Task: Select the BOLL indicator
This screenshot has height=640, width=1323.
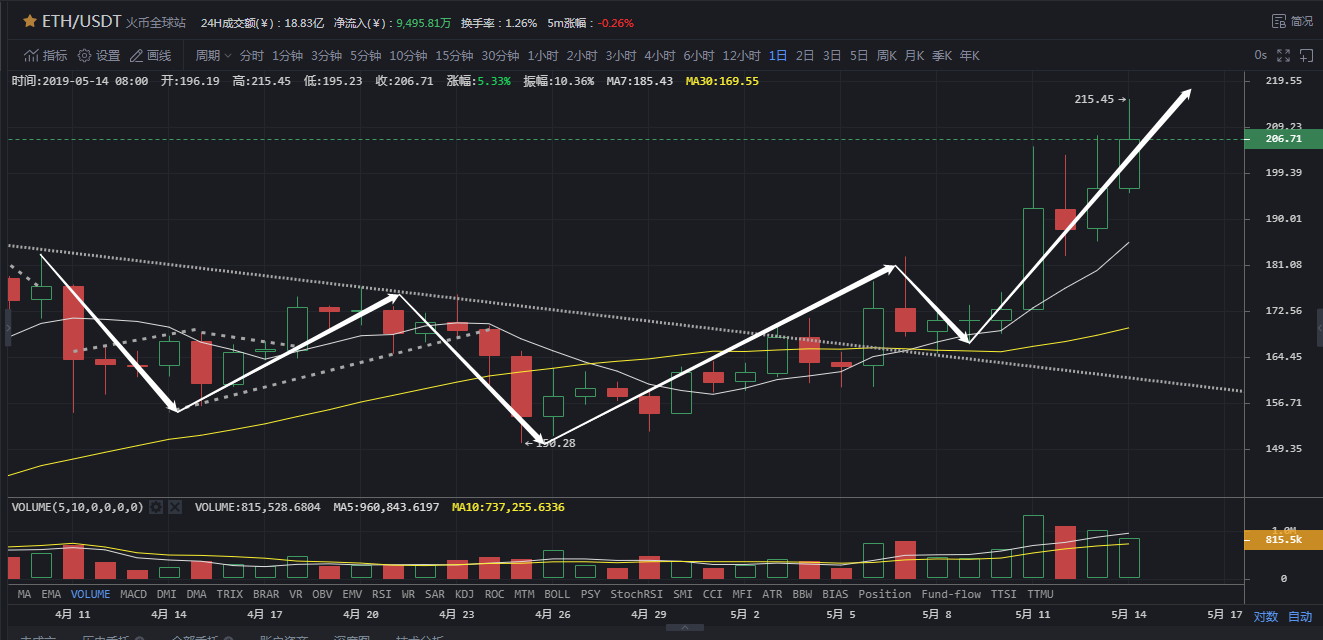Action: 557,594
